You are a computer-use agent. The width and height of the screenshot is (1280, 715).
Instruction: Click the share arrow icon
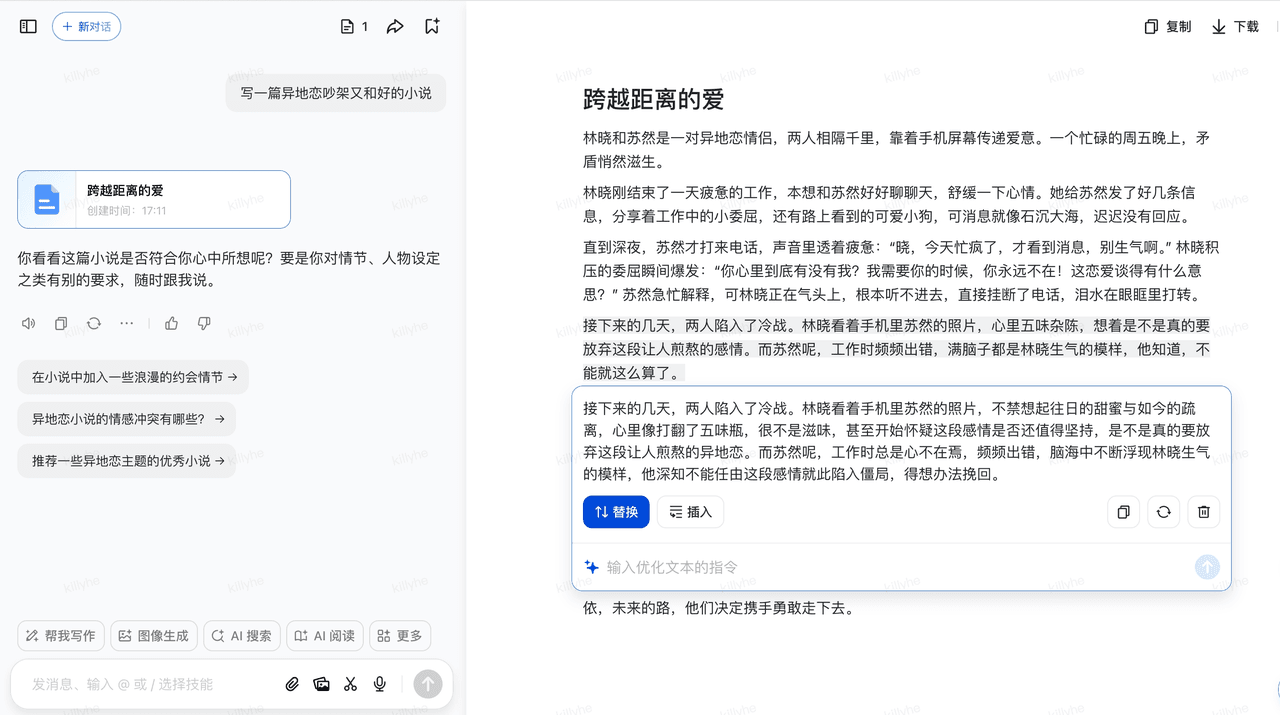(x=395, y=27)
